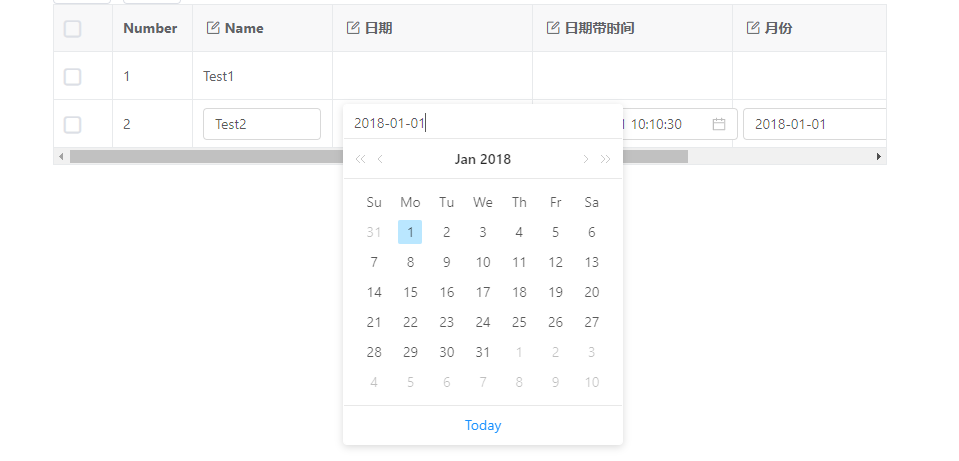This screenshot has width=959, height=461.
Task: Jump to next year with double-right arrow
Action: tap(605, 159)
